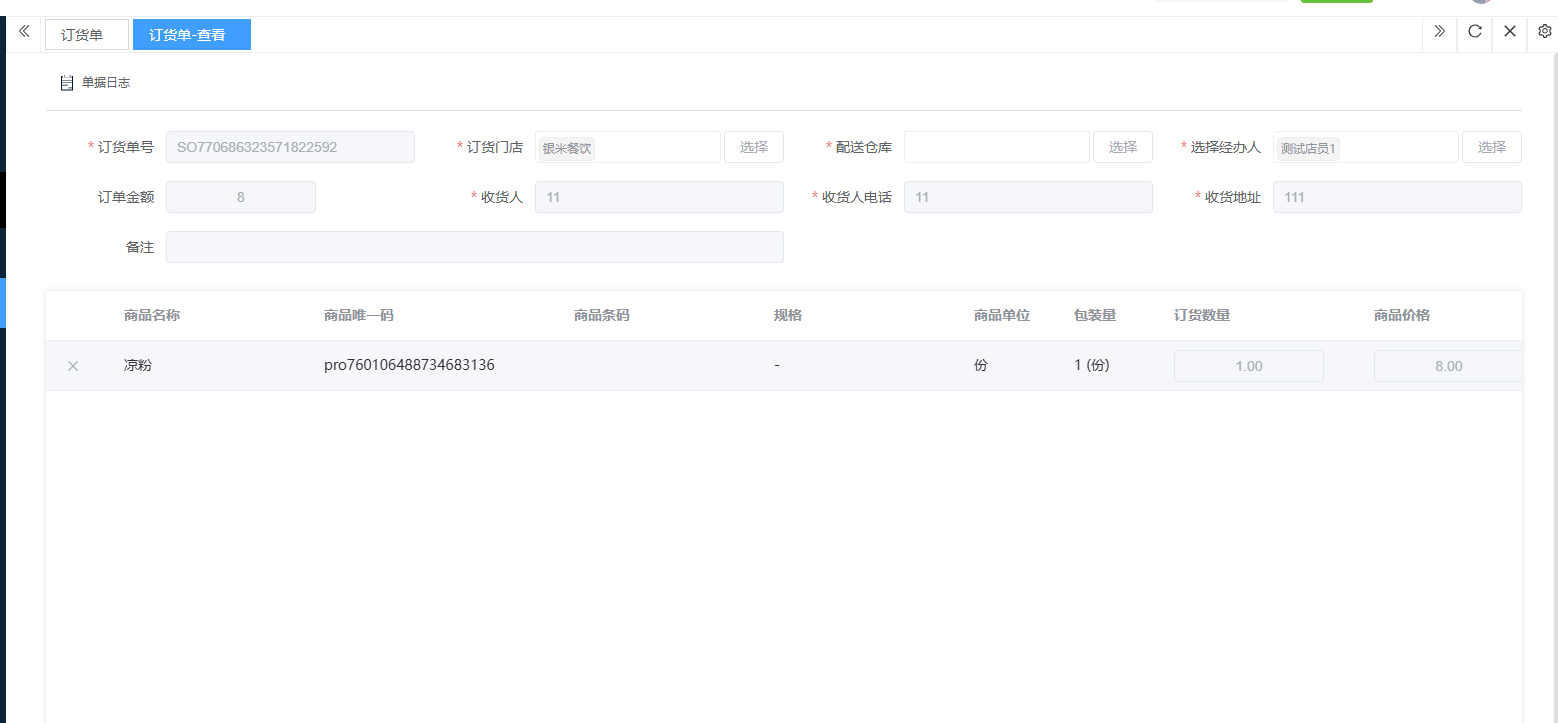This screenshot has width=1558, height=723.
Task: Click the 单据日志 document log icon
Action: tap(67, 83)
